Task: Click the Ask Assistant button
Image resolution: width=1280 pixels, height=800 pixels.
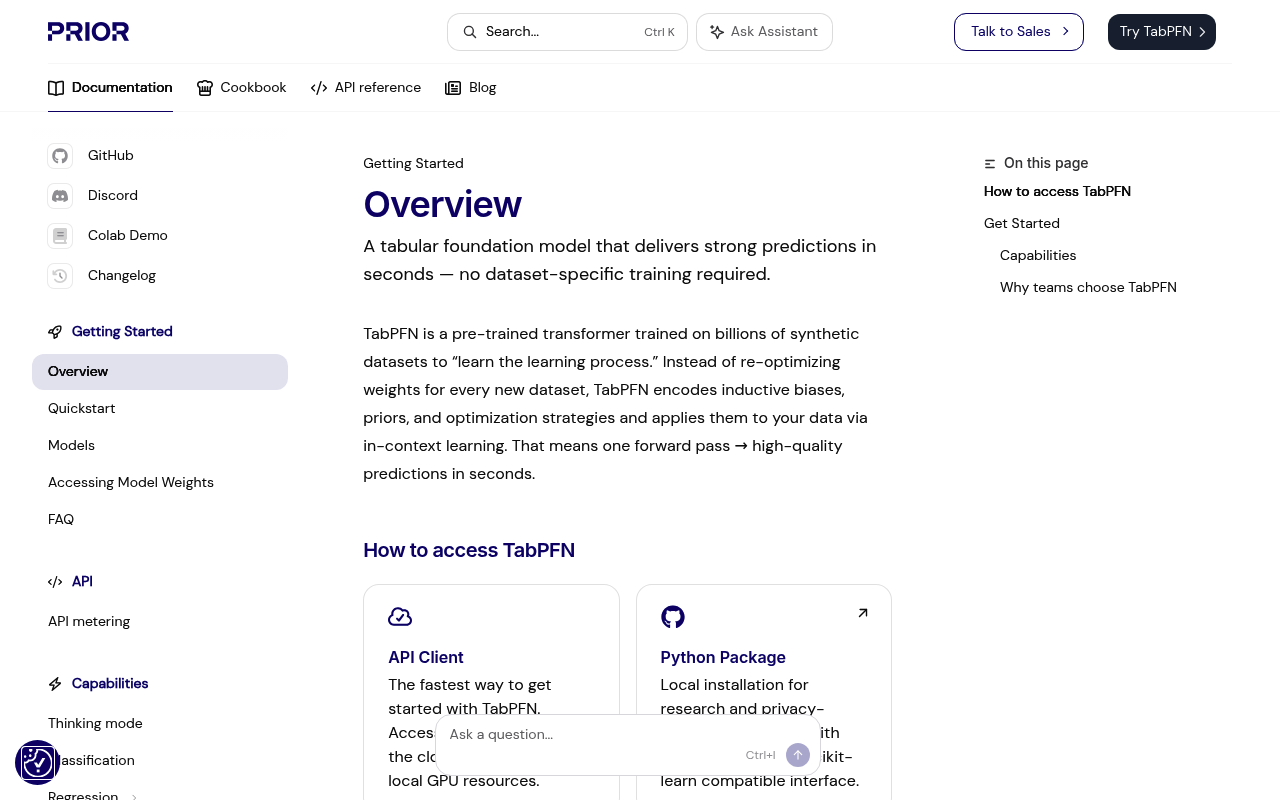Action: coord(764,32)
